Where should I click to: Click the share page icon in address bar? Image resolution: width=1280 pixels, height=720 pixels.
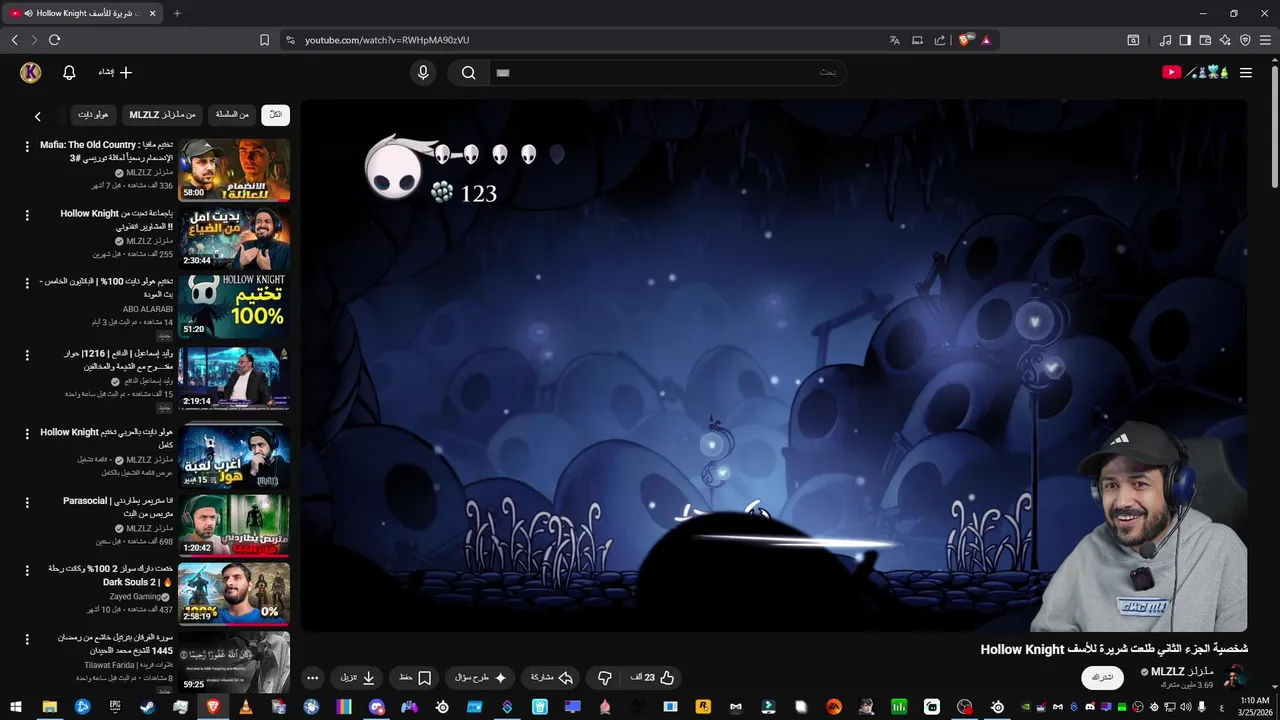click(939, 40)
